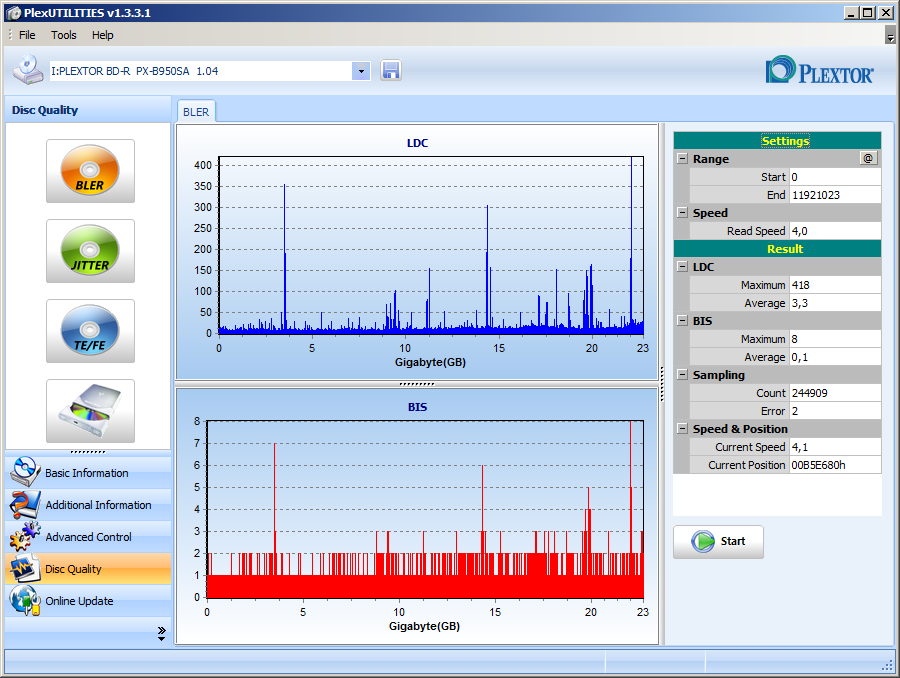Collapse the LDC result group
This screenshot has width=900, height=678.
click(682, 266)
